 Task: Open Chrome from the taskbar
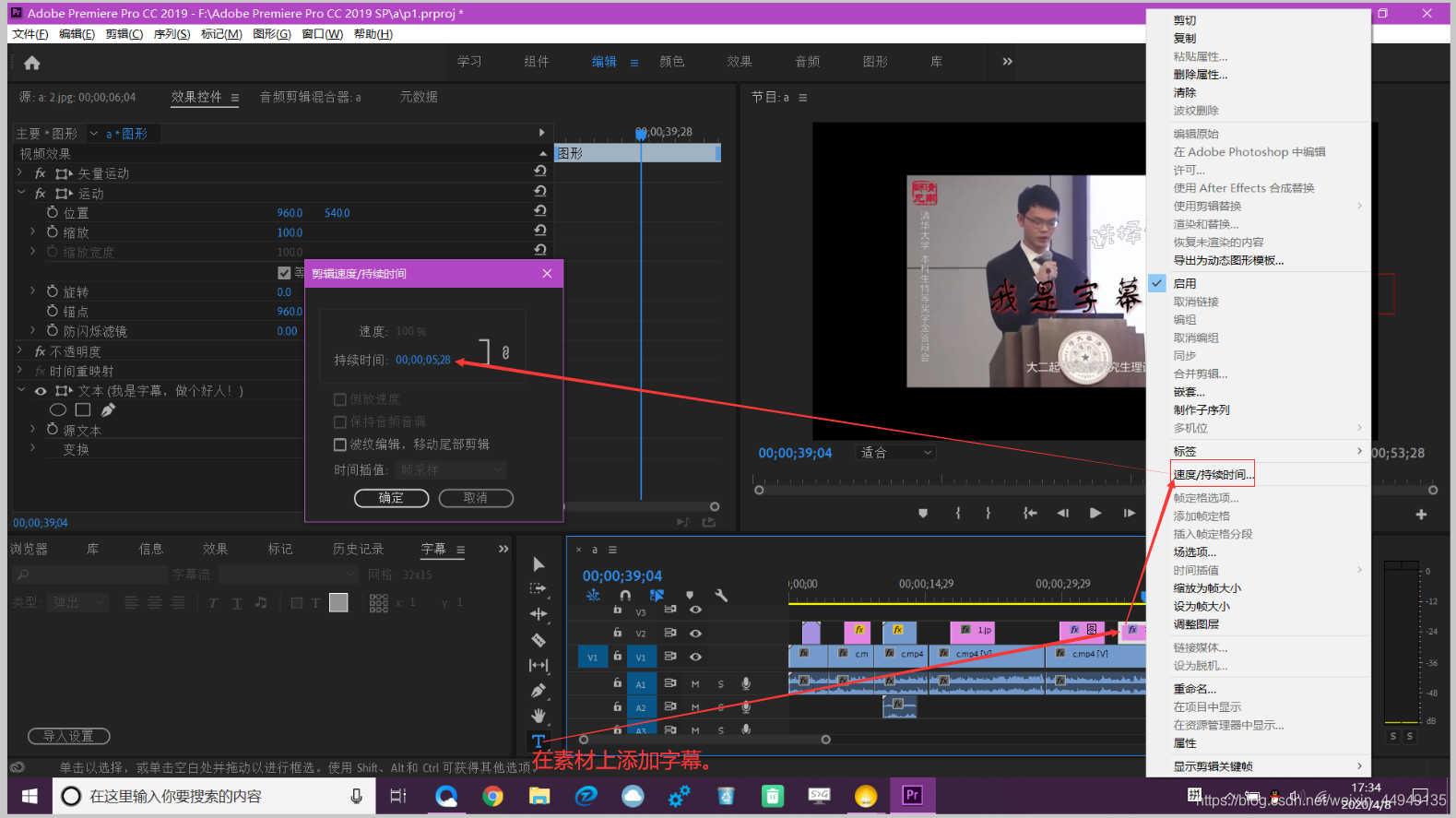[492, 796]
